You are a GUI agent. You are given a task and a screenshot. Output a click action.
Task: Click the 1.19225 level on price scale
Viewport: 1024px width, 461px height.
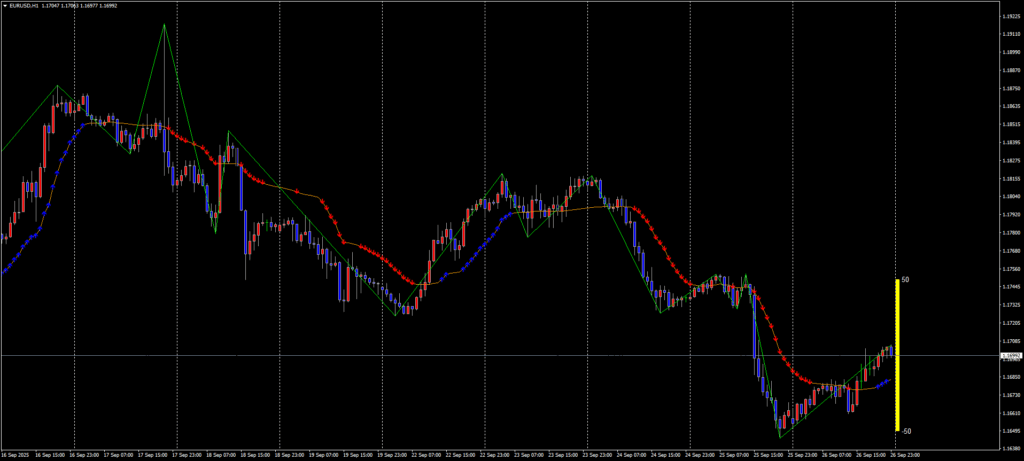tap(1010, 15)
